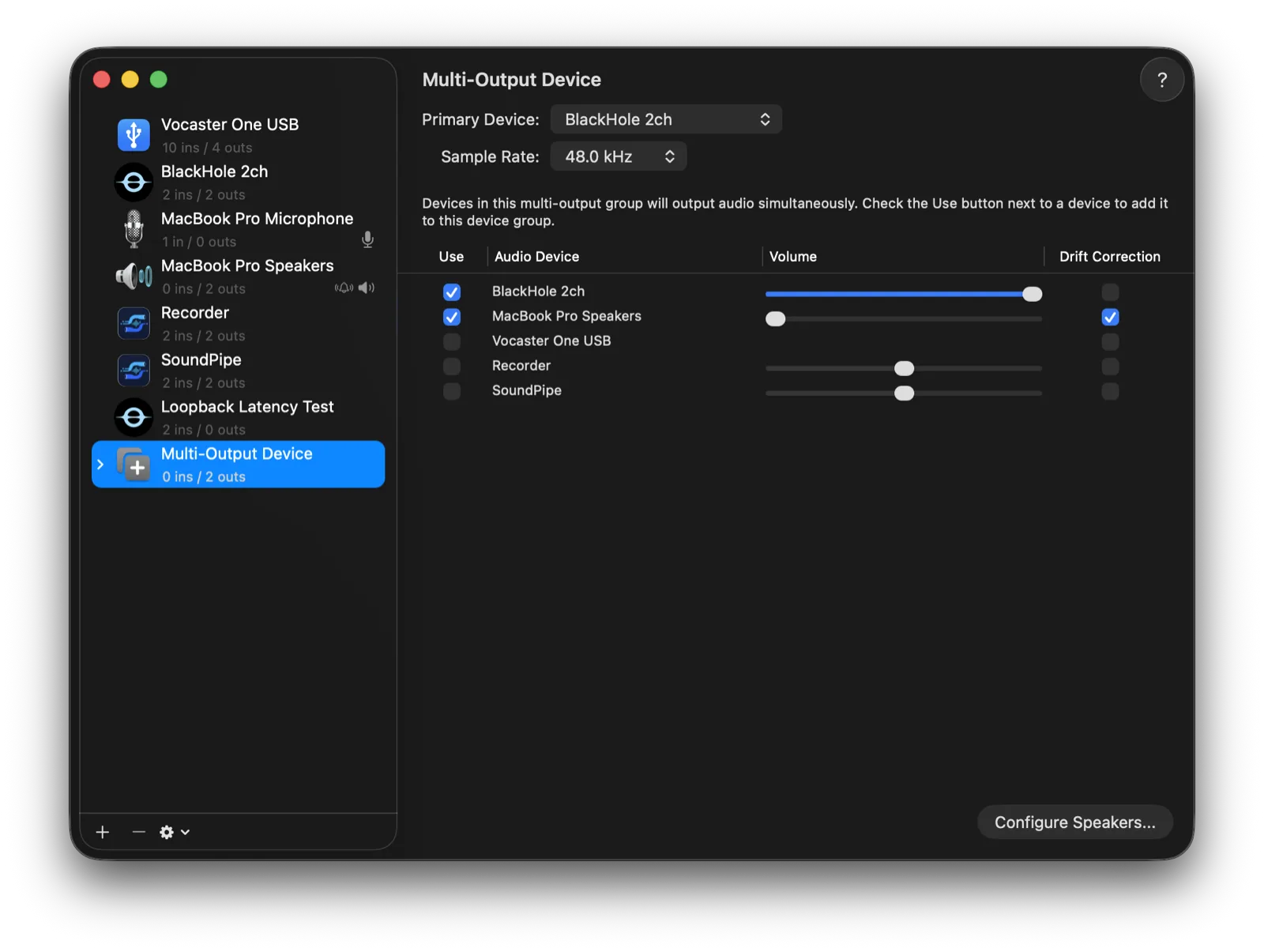Enable drift correction for Vocaster One USB
The height and width of the screenshot is (952, 1264).
[x=1110, y=341]
